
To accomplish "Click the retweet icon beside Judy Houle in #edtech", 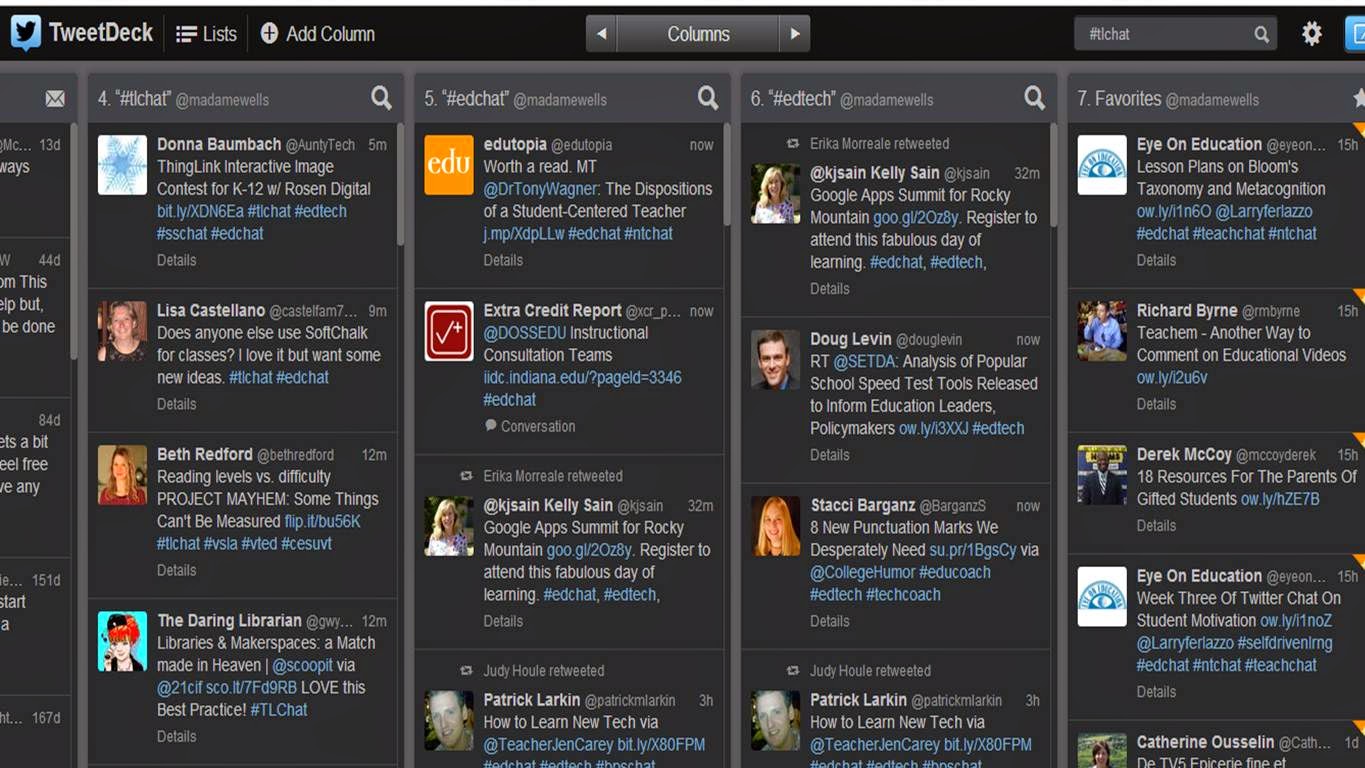I will (x=793, y=671).
